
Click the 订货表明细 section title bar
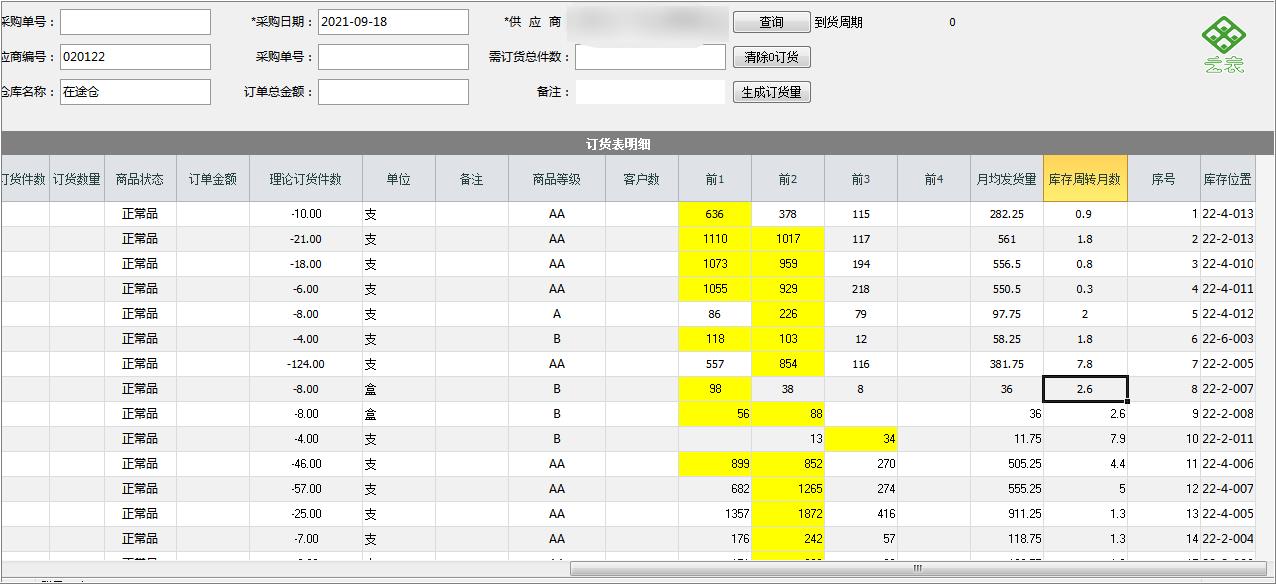(637, 144)
